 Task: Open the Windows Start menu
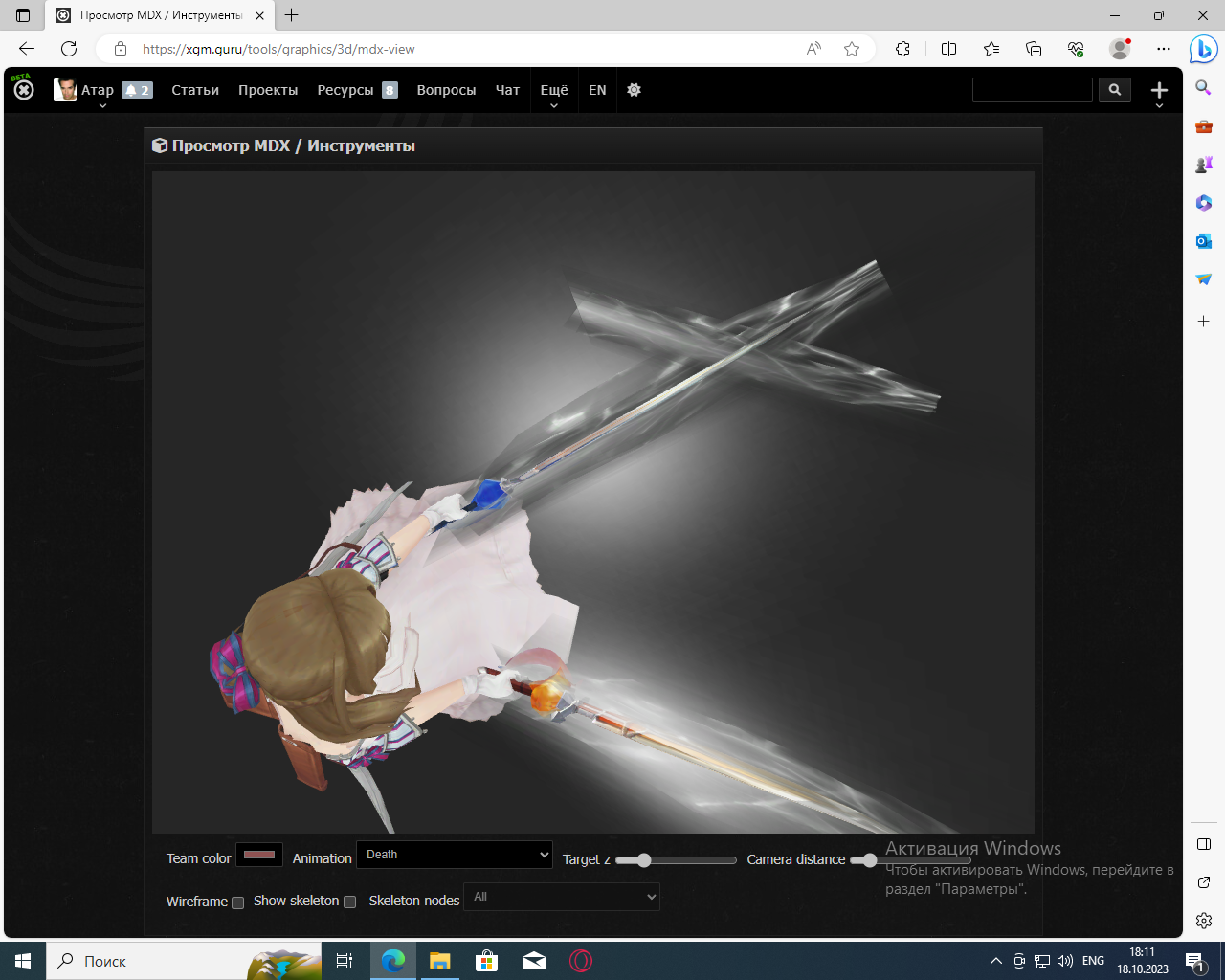click(23, 961)
